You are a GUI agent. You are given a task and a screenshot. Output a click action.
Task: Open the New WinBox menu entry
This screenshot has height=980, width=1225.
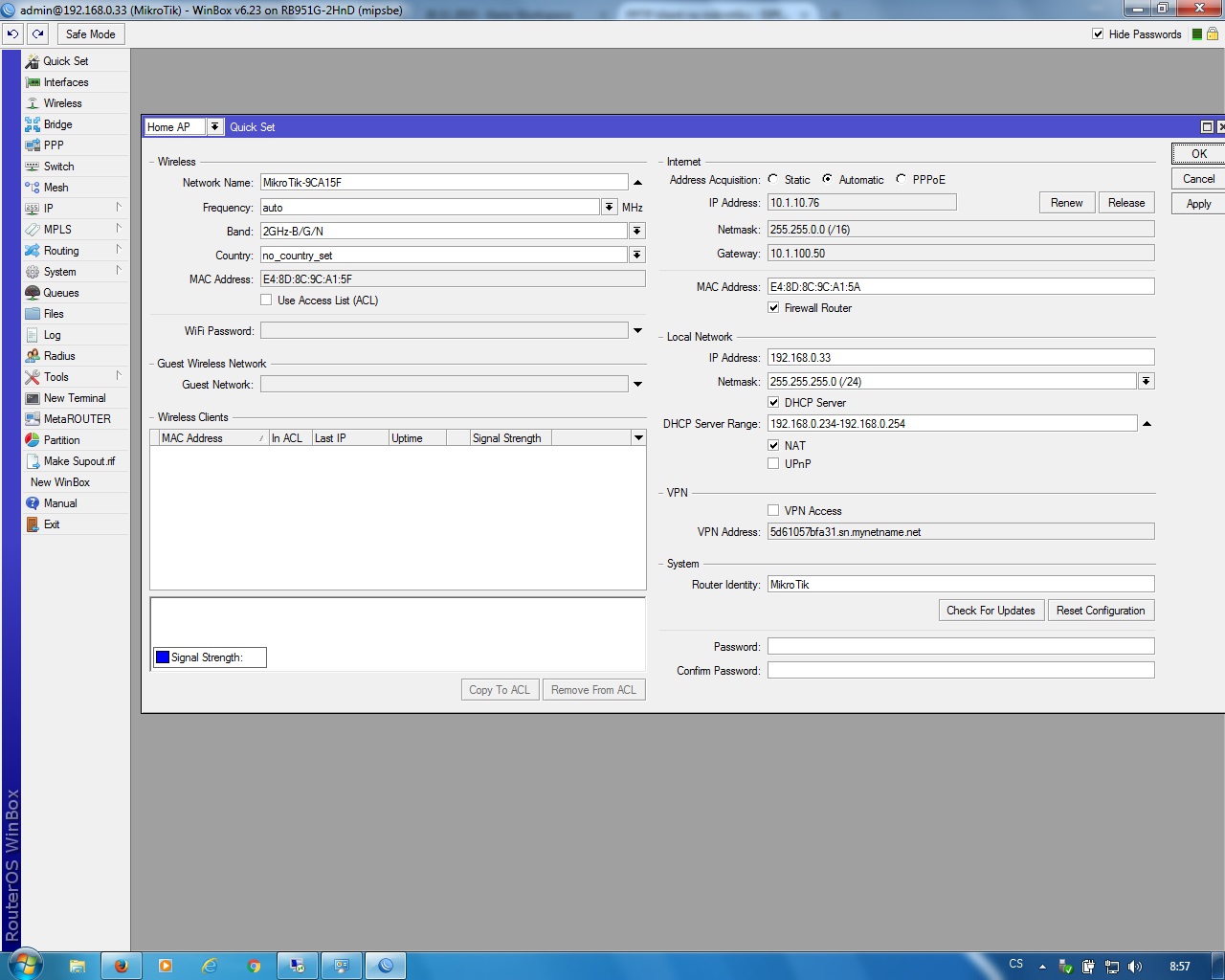tap(60, 482)
